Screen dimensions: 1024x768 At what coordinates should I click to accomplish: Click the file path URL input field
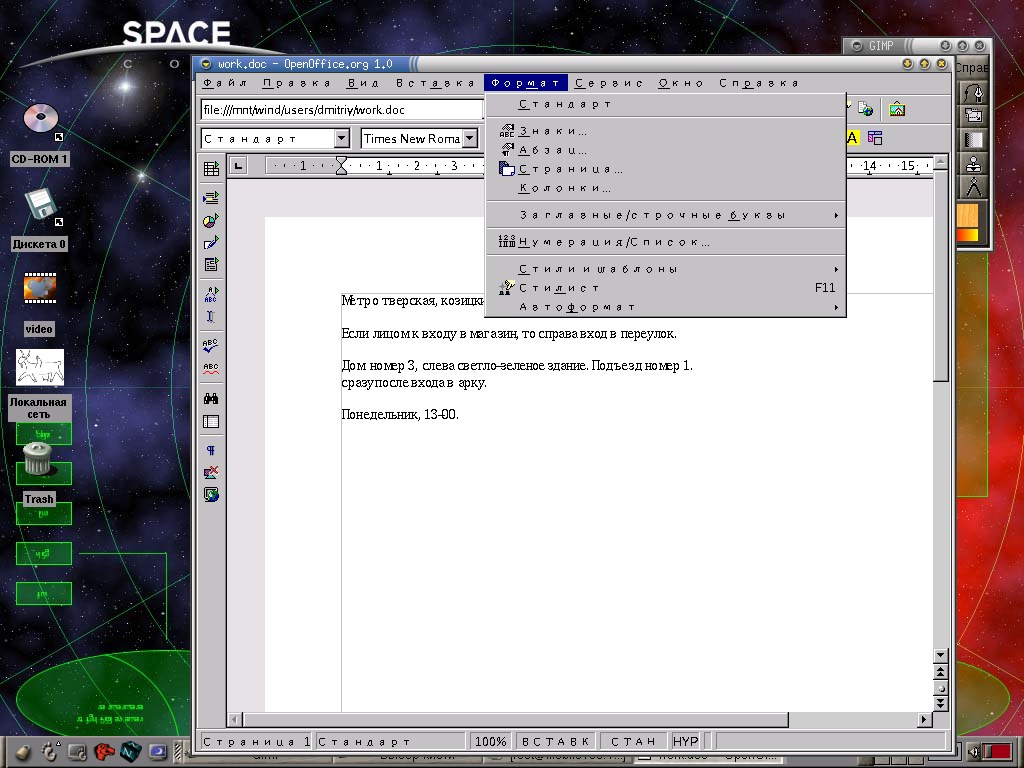point(340,110)
